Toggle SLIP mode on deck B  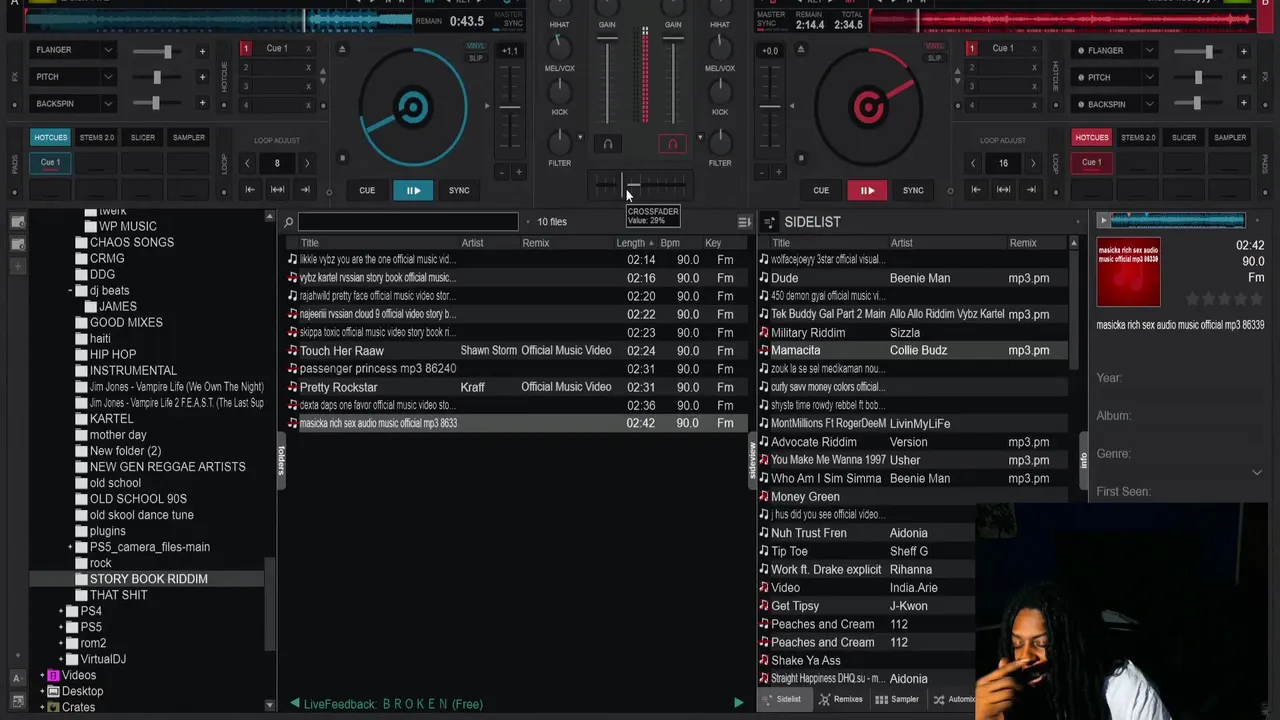[x=934, y=58]
